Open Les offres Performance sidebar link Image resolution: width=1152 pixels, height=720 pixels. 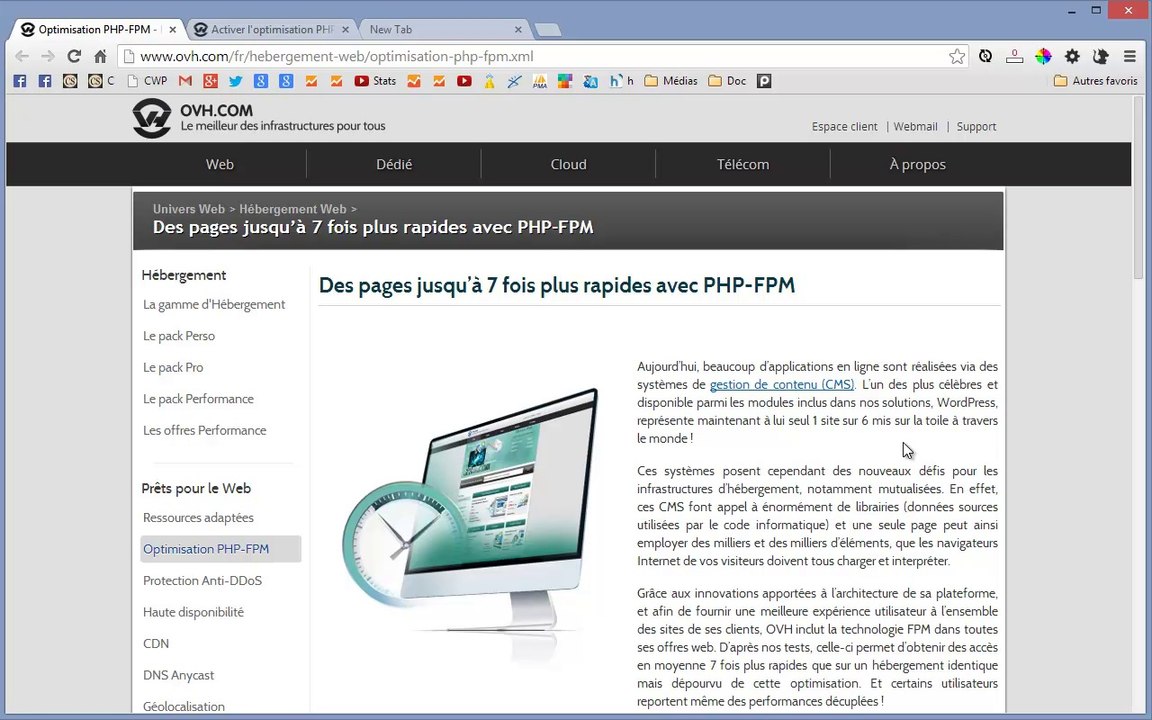click(x=204, y=431)
